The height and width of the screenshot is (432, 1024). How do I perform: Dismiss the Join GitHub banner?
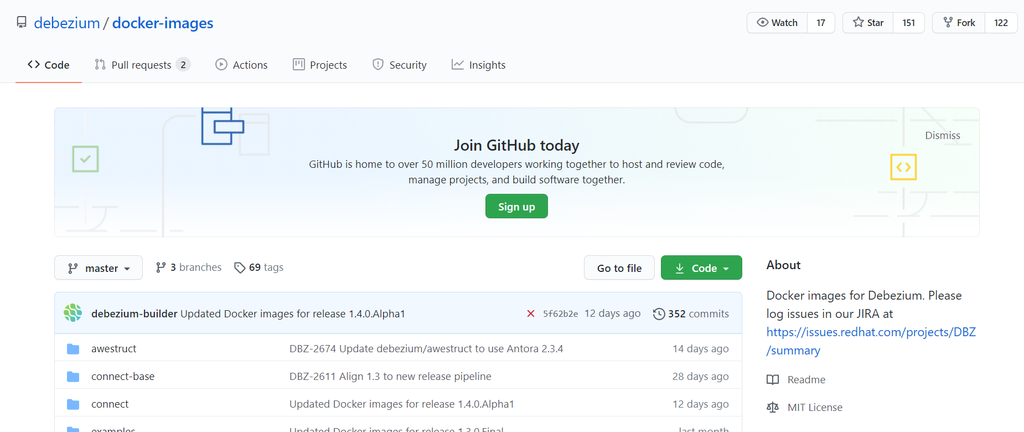[x=942, y=135]
